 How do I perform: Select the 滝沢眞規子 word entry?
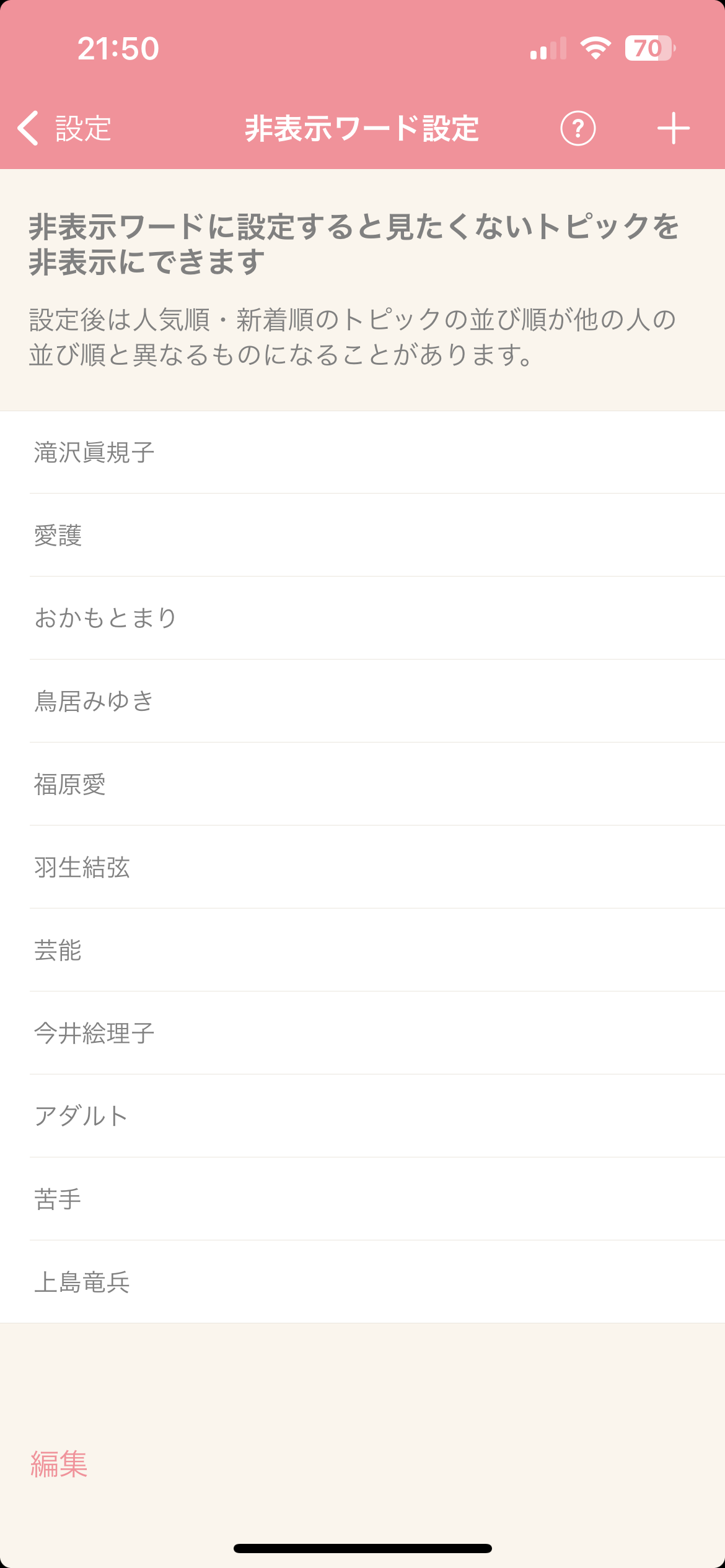pos(362,452)
